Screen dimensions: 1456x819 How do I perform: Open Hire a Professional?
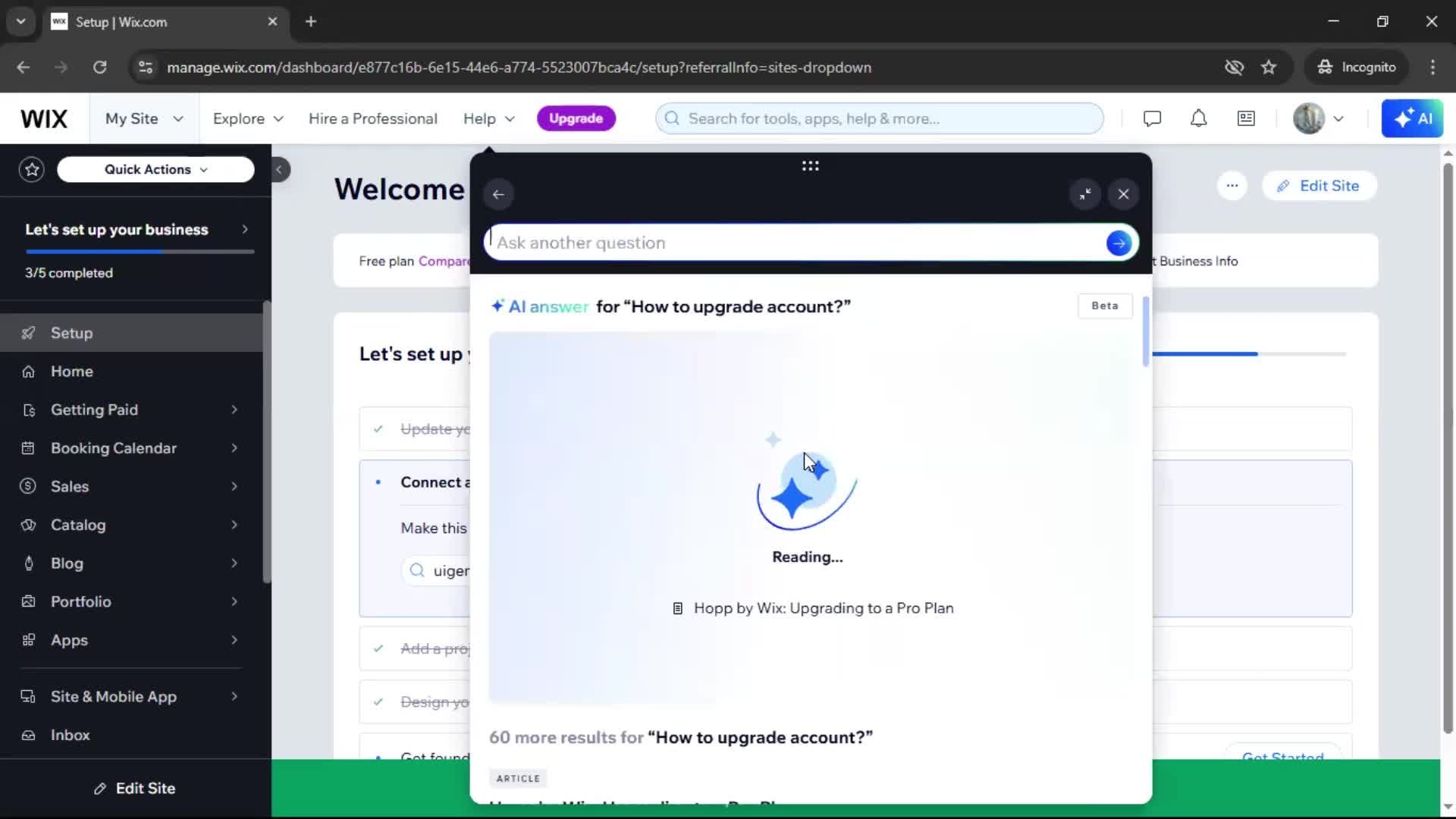pos(372,119)
